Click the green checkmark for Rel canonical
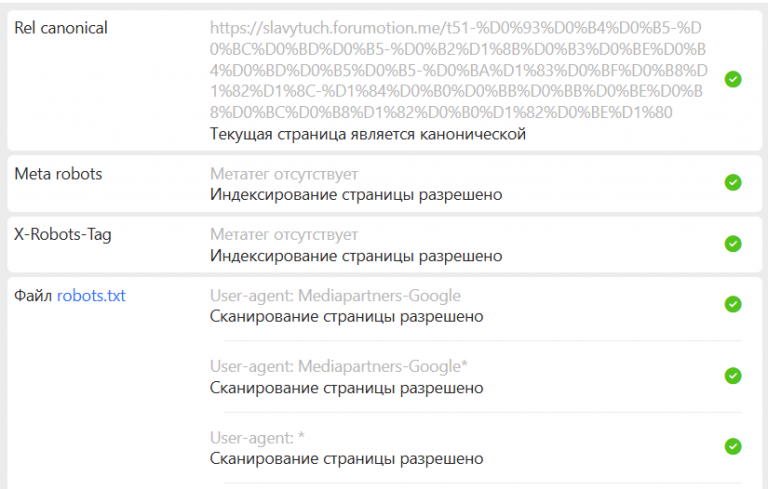The height and width of the screenshot is (489, 768). point(733,79)
